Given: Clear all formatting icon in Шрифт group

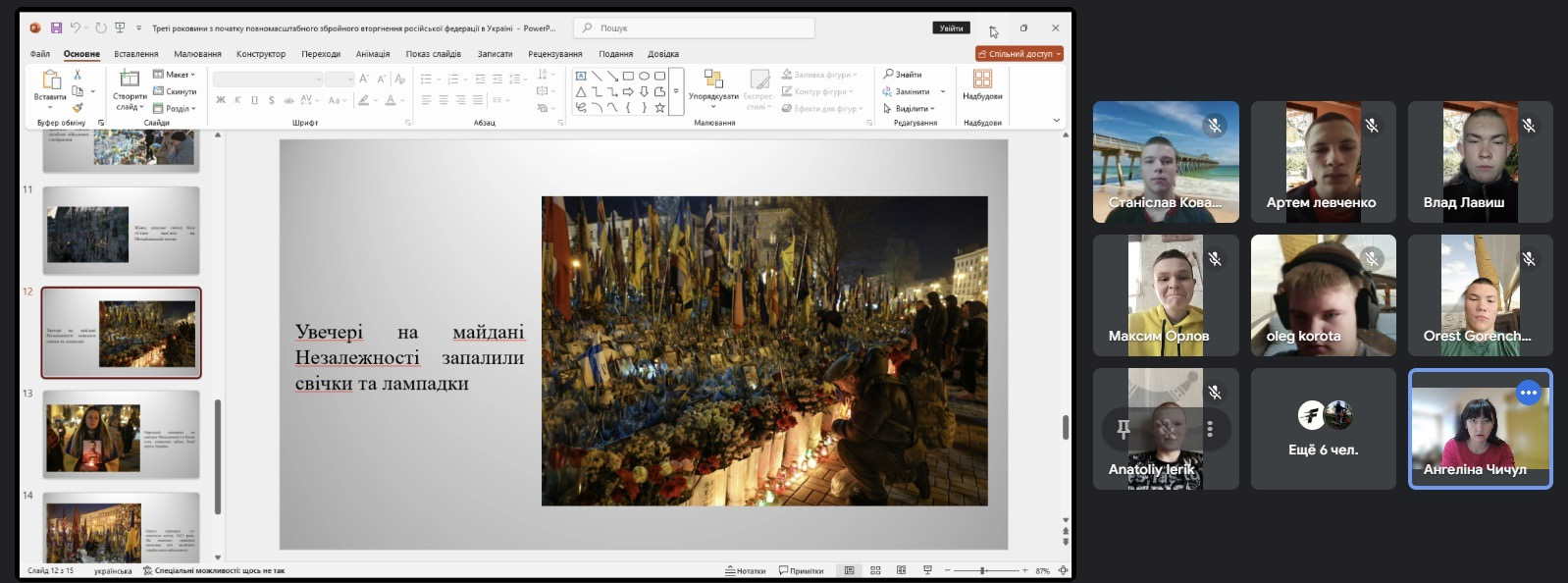Looking at the screenshot, I should tap(399, 79).
